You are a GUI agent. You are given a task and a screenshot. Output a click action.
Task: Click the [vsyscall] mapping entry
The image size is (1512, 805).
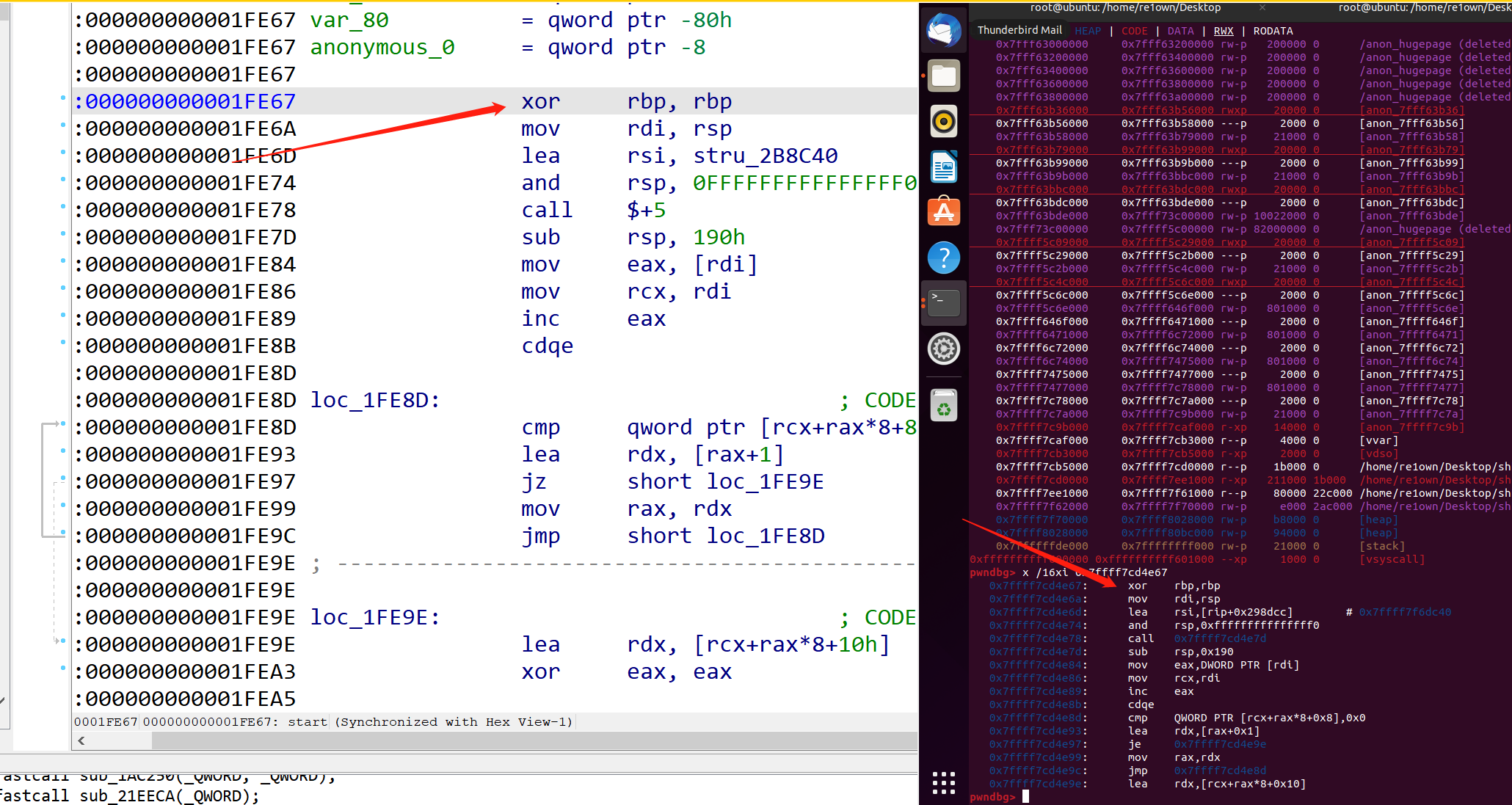(x=1392, y=559)
